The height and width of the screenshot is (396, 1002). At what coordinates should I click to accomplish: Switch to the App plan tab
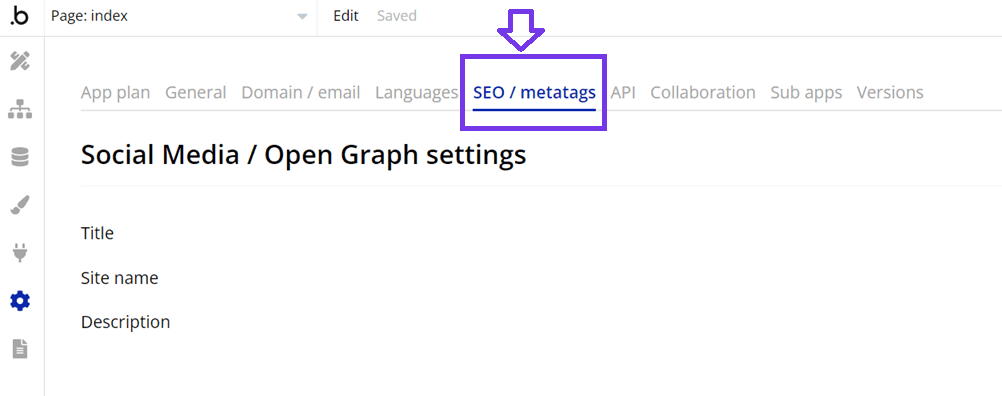[116, 93]
